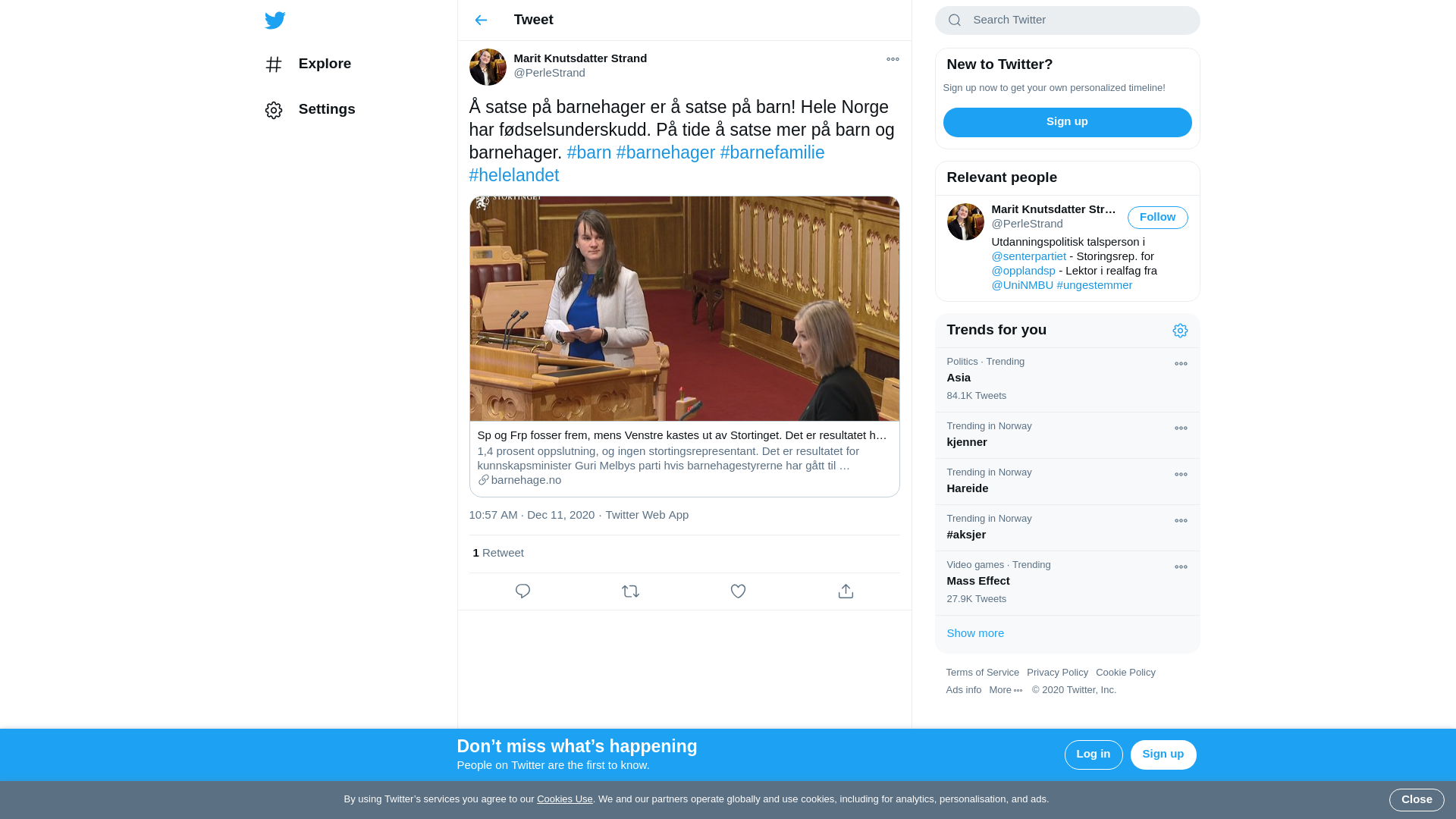
Task: Click Show more trends link
Action: (975, 633)
